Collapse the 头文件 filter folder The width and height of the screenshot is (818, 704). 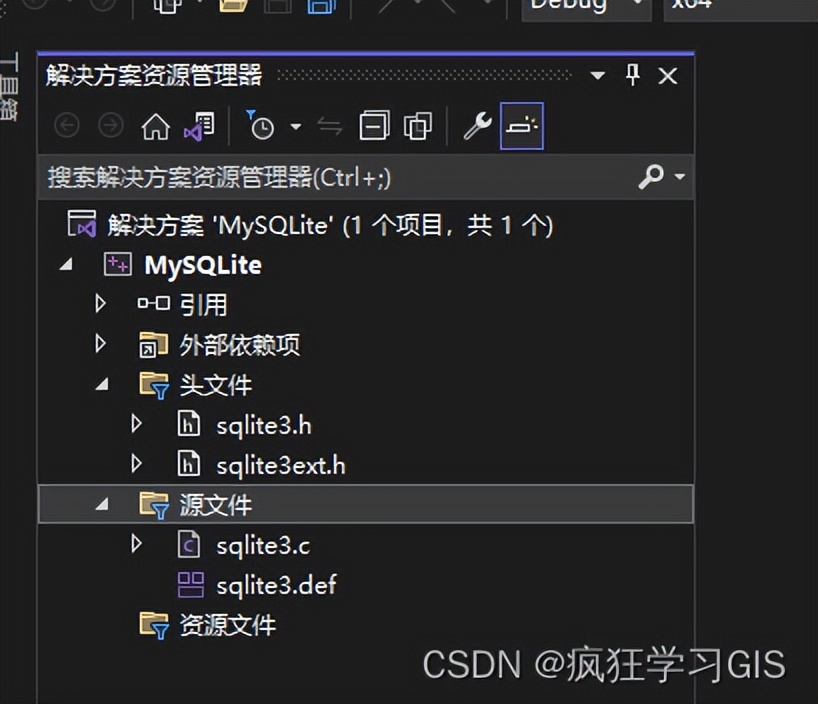(x=102, y=385)
